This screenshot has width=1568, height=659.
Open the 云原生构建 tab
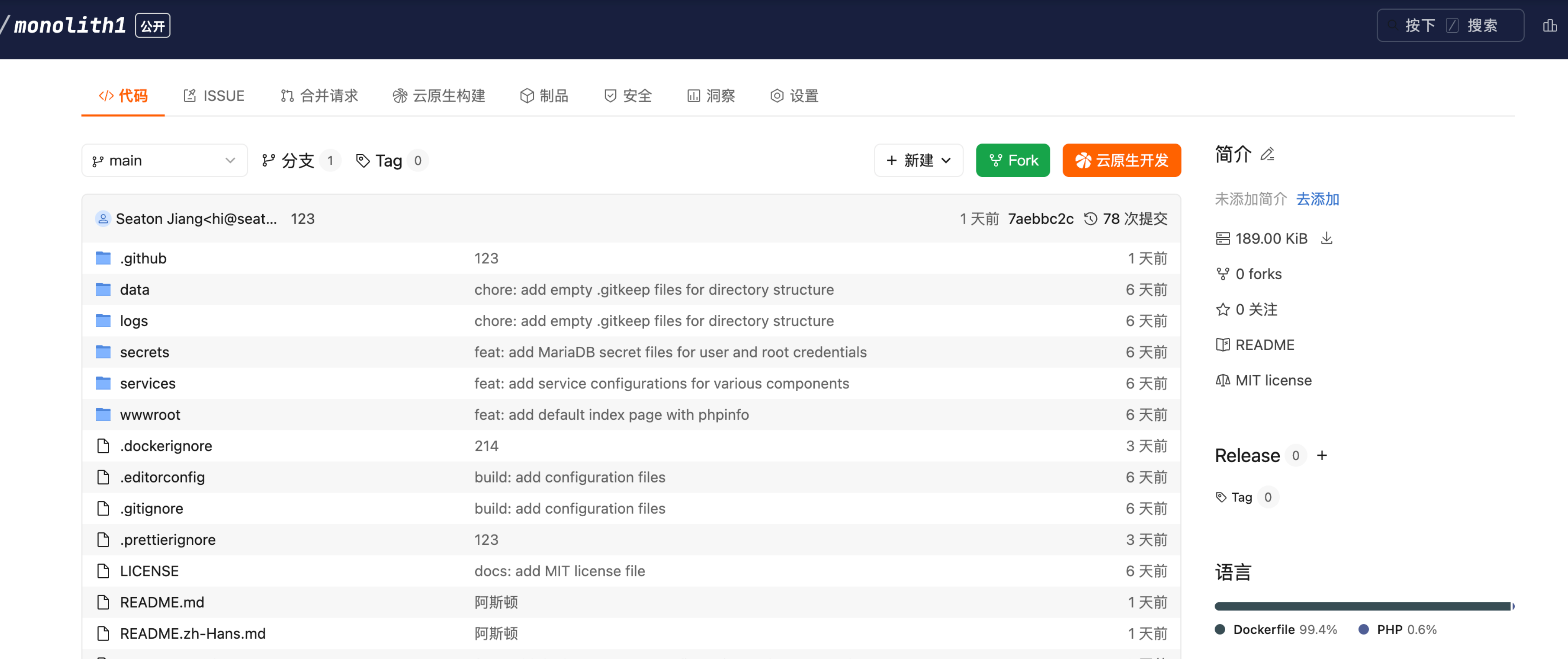(439, 96)
